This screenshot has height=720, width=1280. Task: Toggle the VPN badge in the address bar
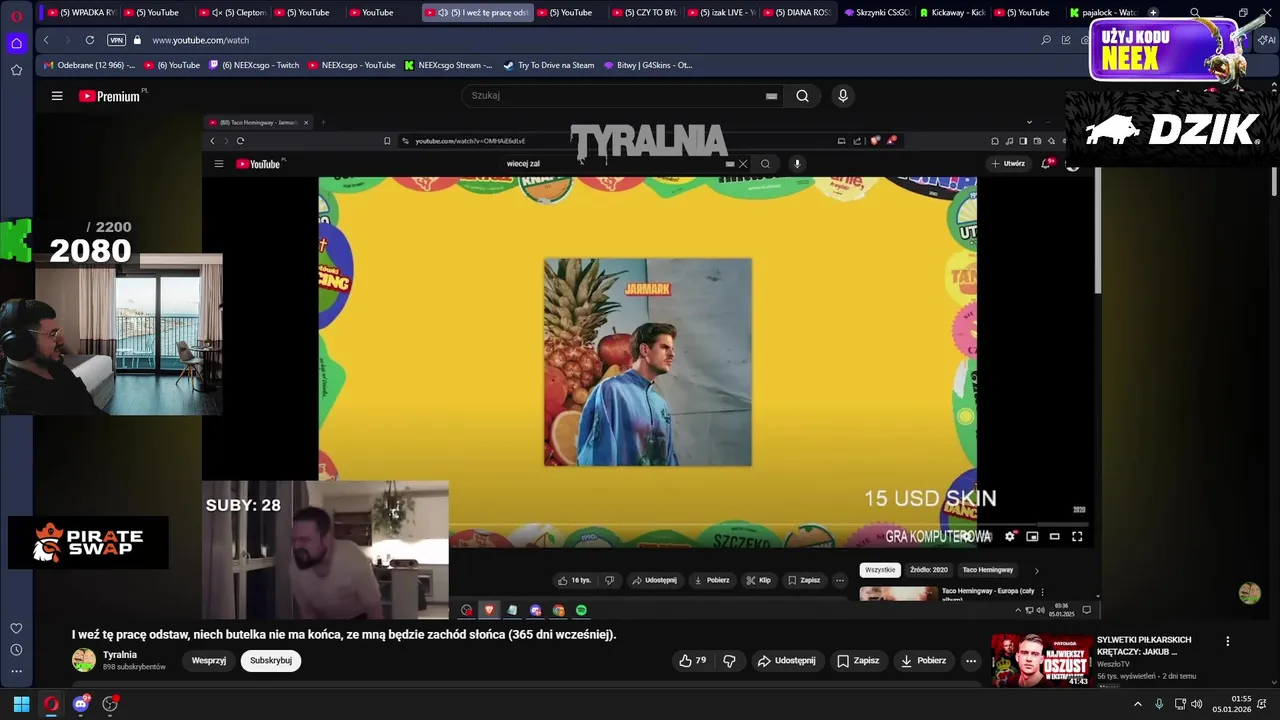116,40
